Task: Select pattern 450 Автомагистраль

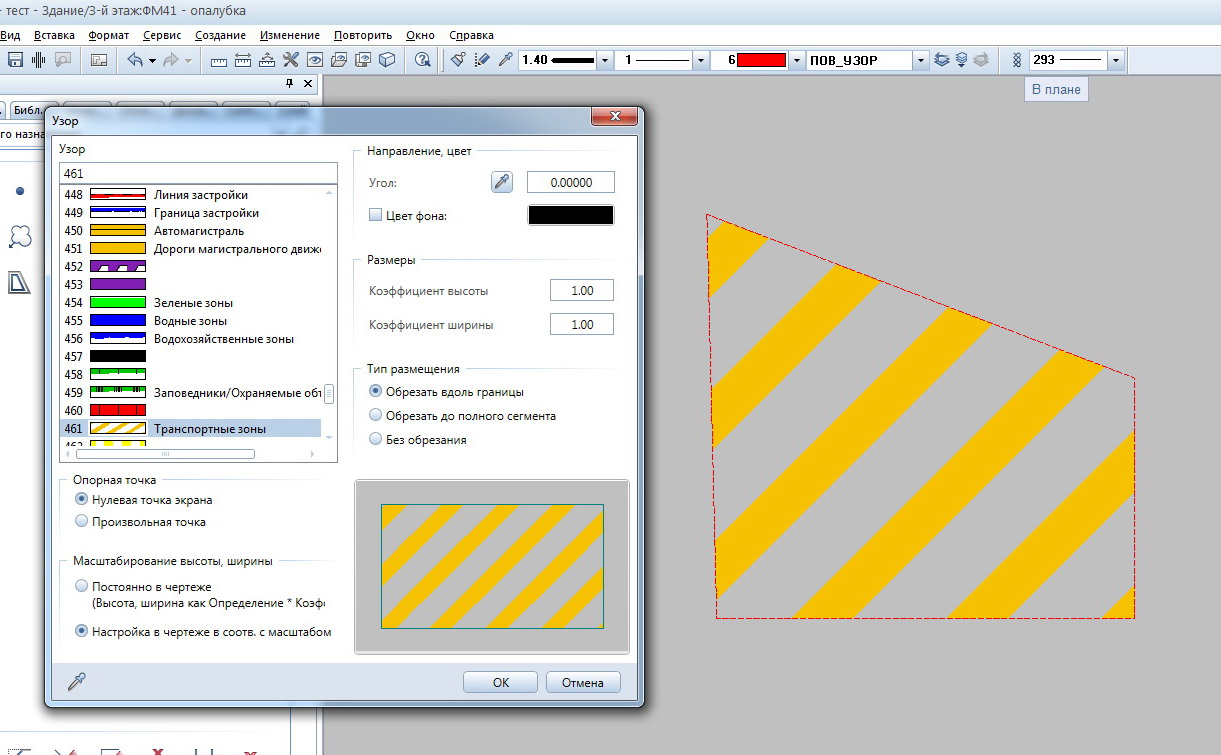Action: (x=192, y=230)
